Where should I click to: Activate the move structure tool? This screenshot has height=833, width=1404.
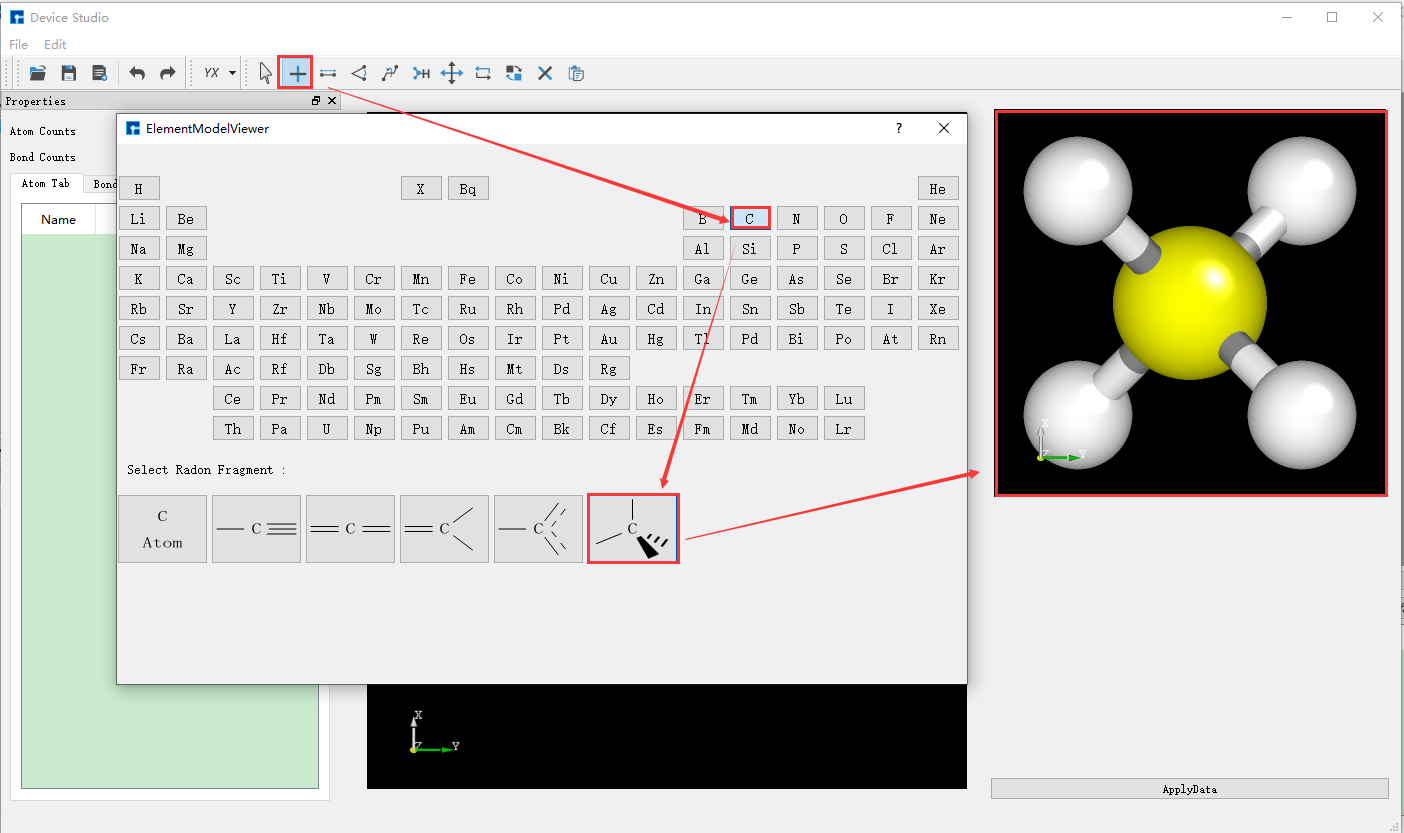(452, 72)
